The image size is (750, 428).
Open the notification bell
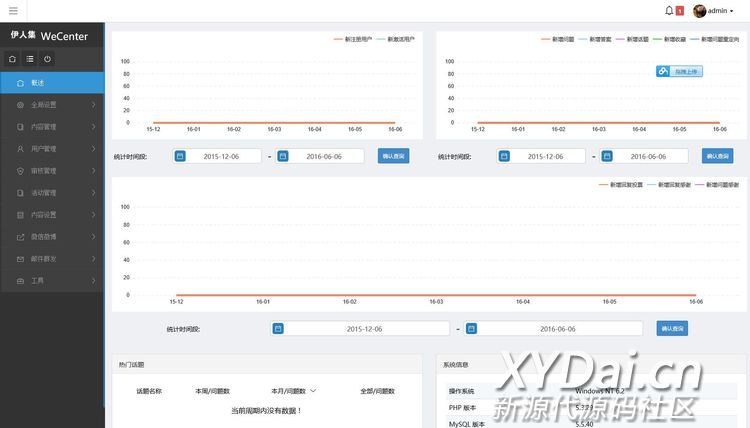tap(669, 11)
